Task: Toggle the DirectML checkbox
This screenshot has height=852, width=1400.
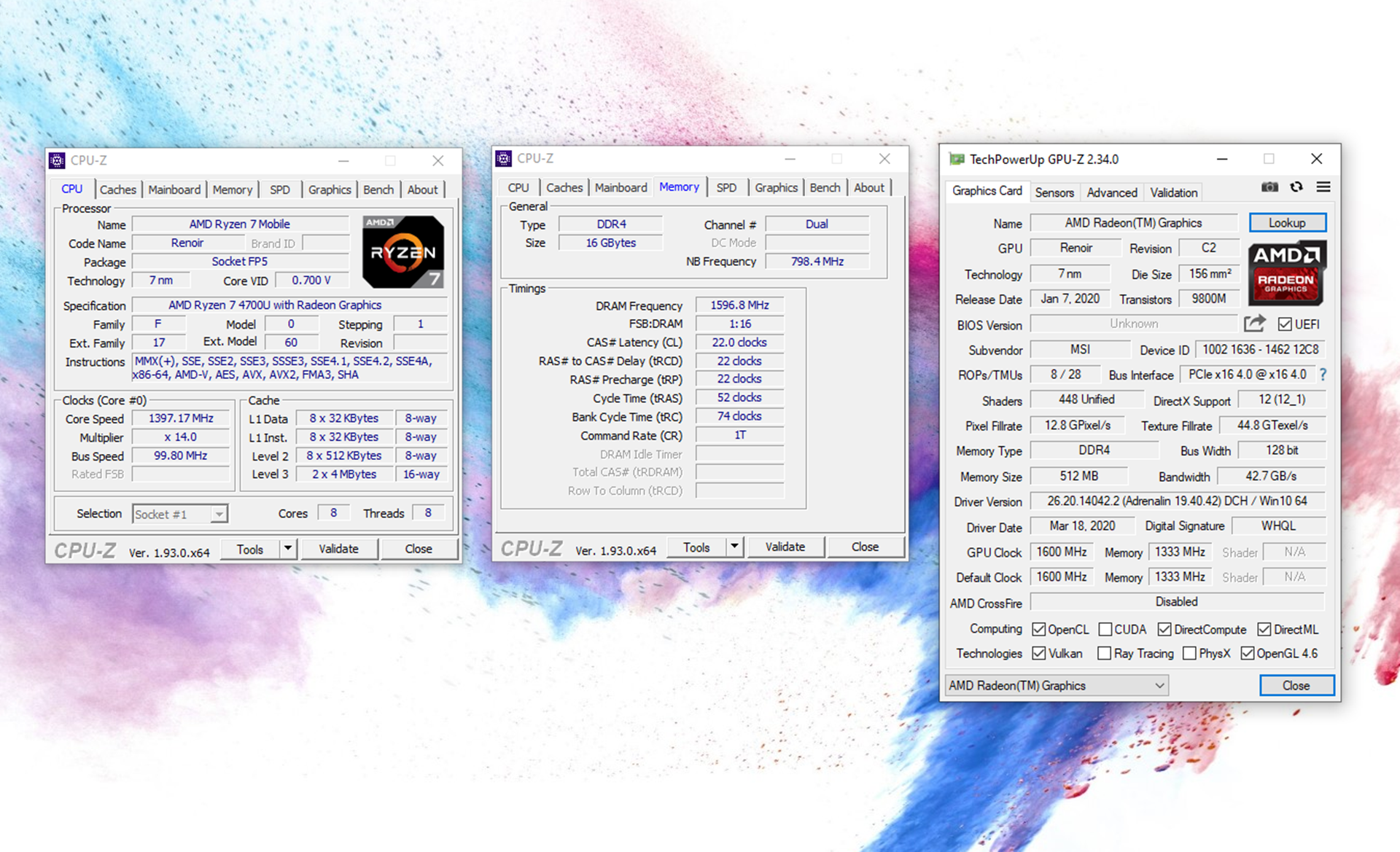Action: [1264, 630]
